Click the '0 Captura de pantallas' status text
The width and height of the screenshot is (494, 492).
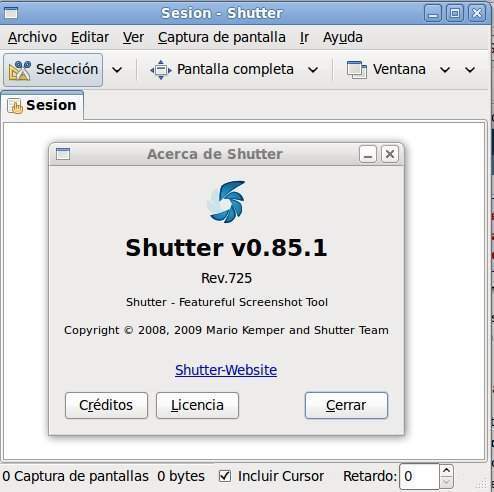point(75,476)
